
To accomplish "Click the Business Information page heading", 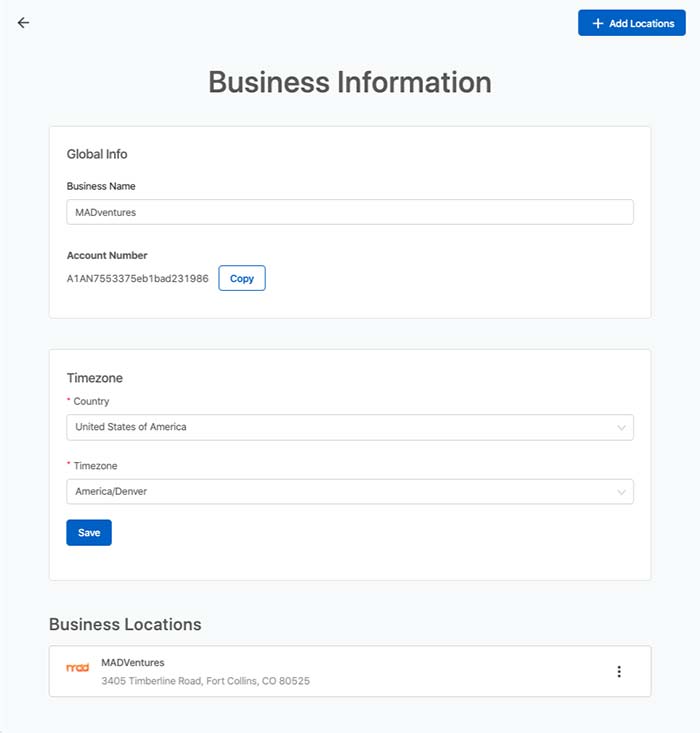I will click(350, 82).
